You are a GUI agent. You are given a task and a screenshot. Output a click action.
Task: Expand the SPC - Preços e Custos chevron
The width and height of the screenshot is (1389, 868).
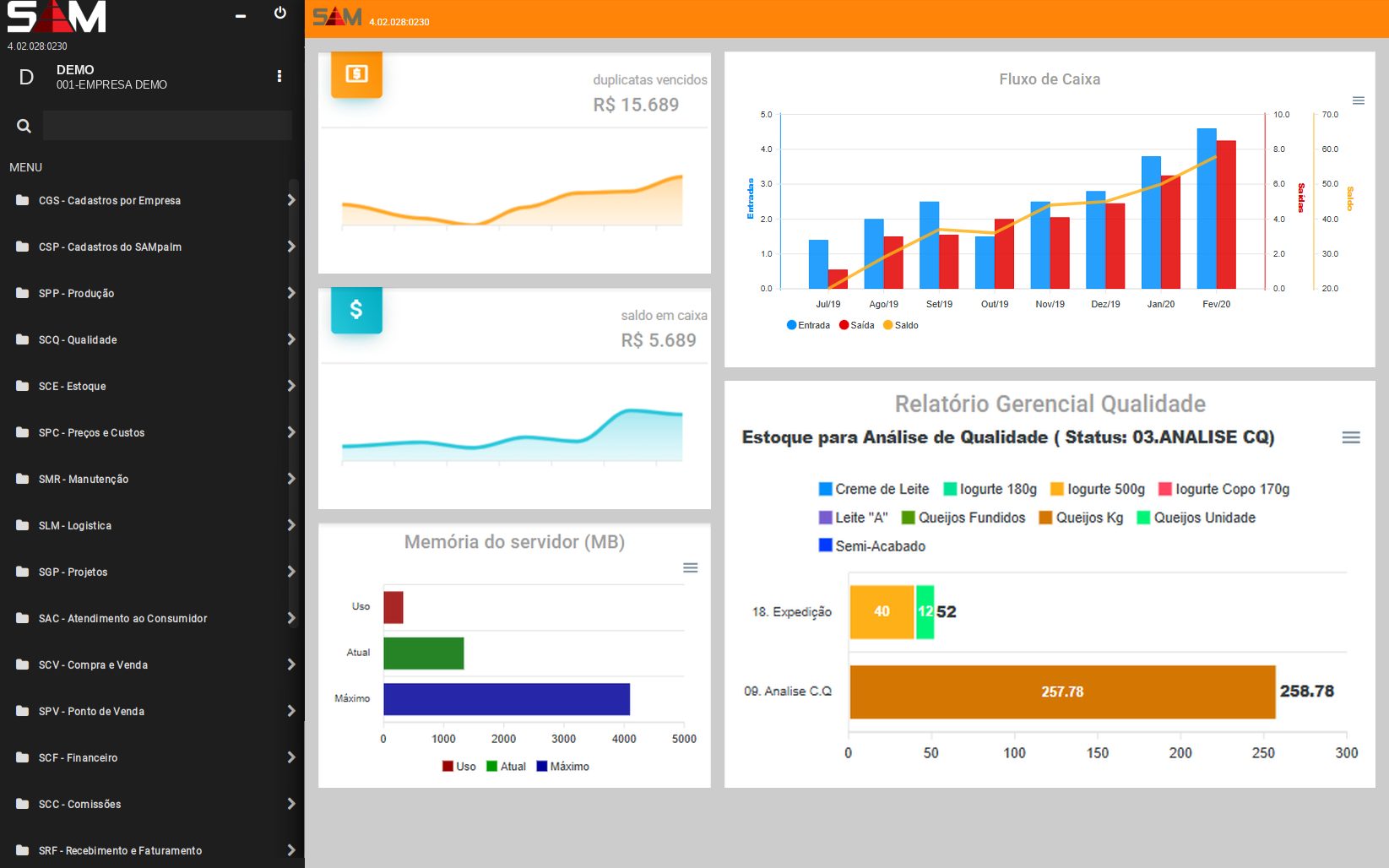[x=291, y=432]
